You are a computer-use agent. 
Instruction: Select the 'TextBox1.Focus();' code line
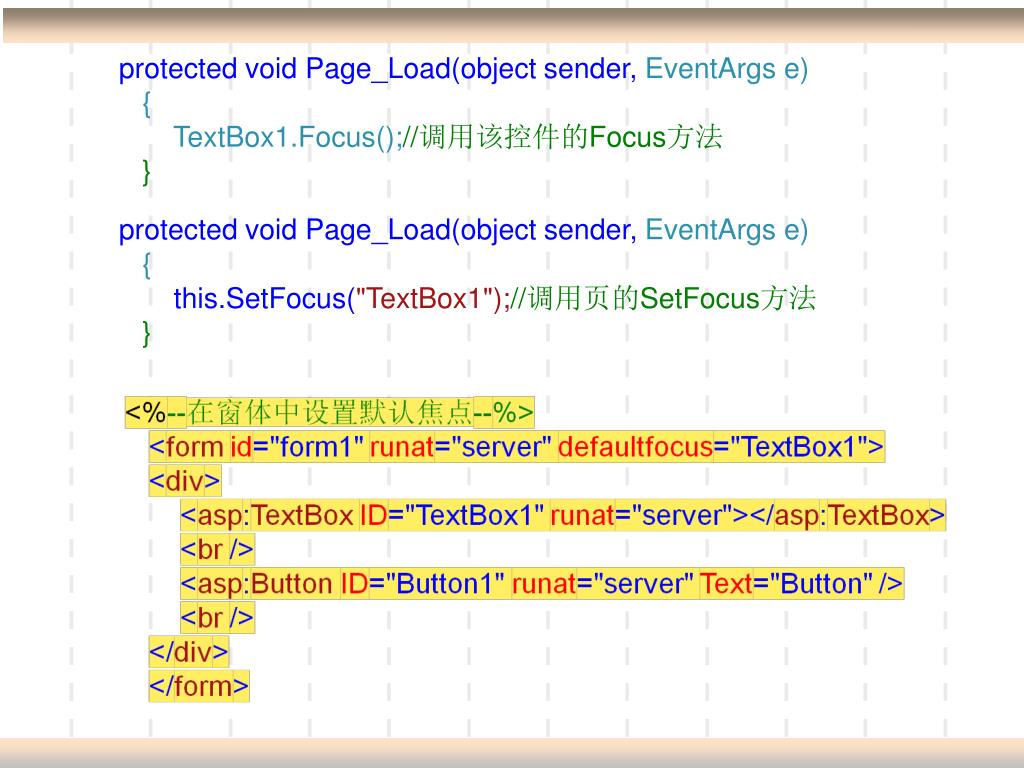(287, 138)
